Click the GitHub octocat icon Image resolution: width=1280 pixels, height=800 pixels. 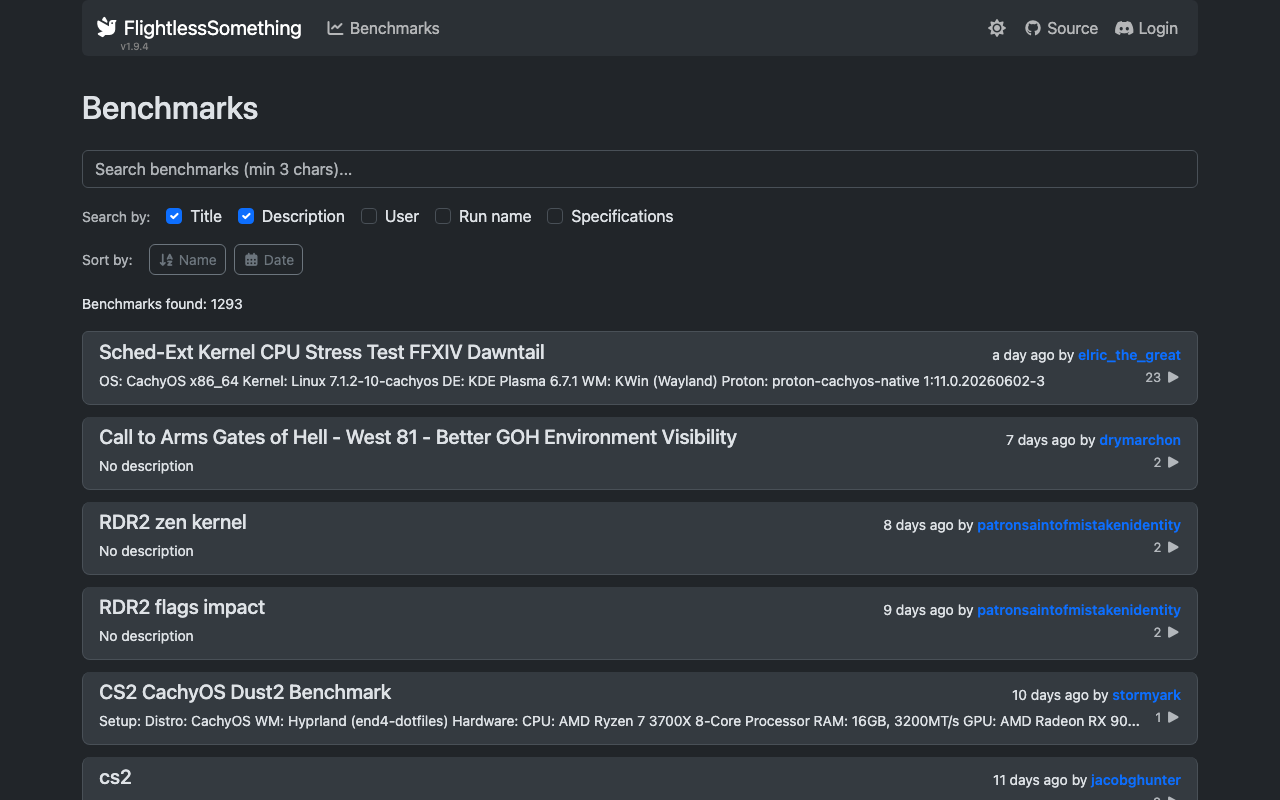pos(1033,28)
